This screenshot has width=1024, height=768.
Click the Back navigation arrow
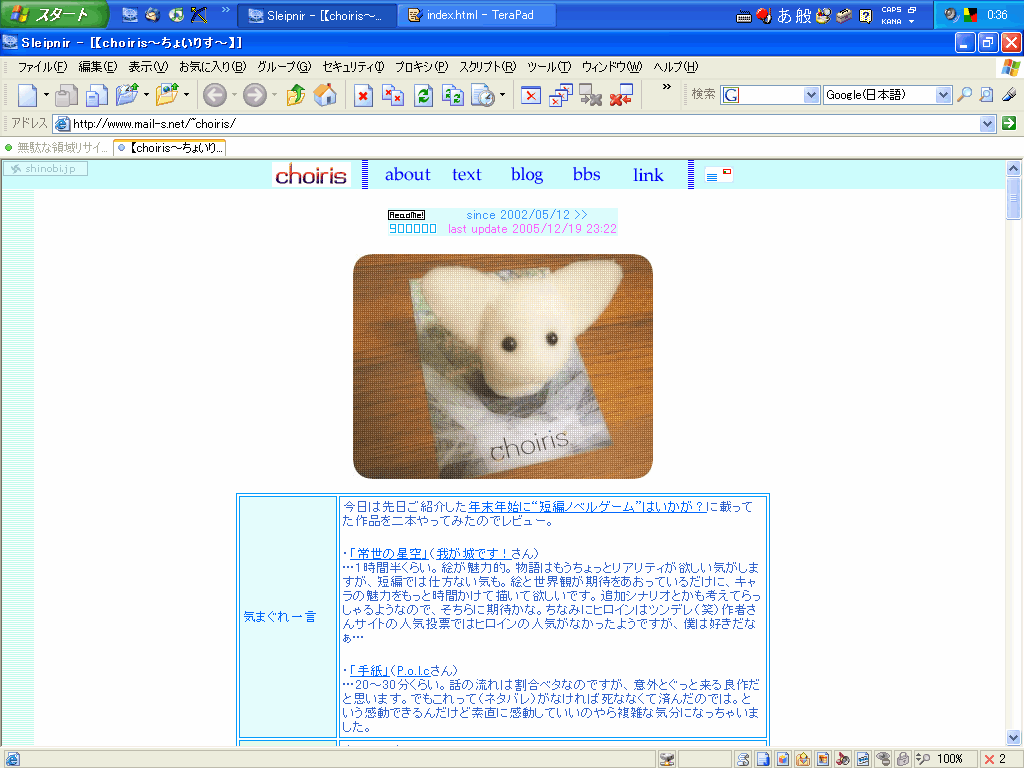pos(214,95)
